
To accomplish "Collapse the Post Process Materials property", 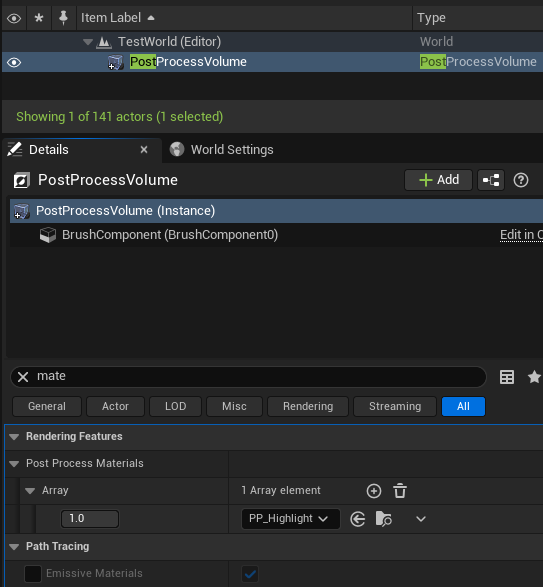I will 14,464.
